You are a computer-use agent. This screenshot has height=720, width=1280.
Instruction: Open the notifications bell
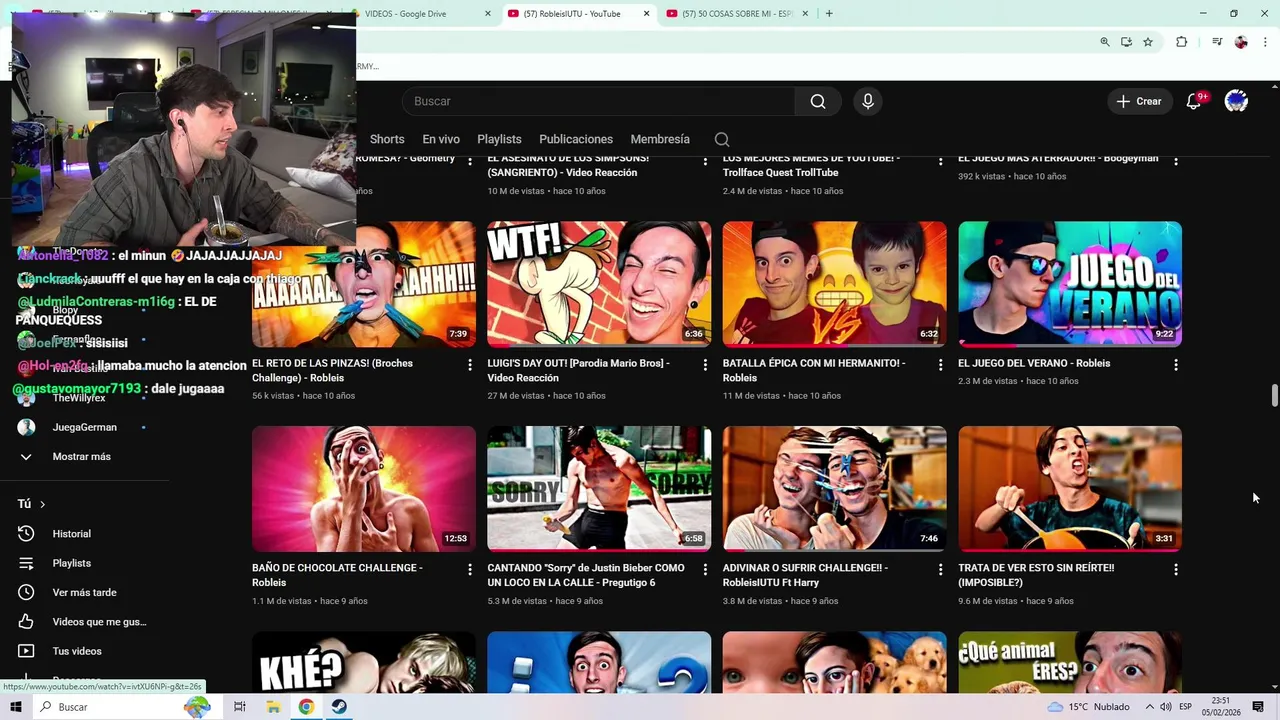pos(1193,101)
